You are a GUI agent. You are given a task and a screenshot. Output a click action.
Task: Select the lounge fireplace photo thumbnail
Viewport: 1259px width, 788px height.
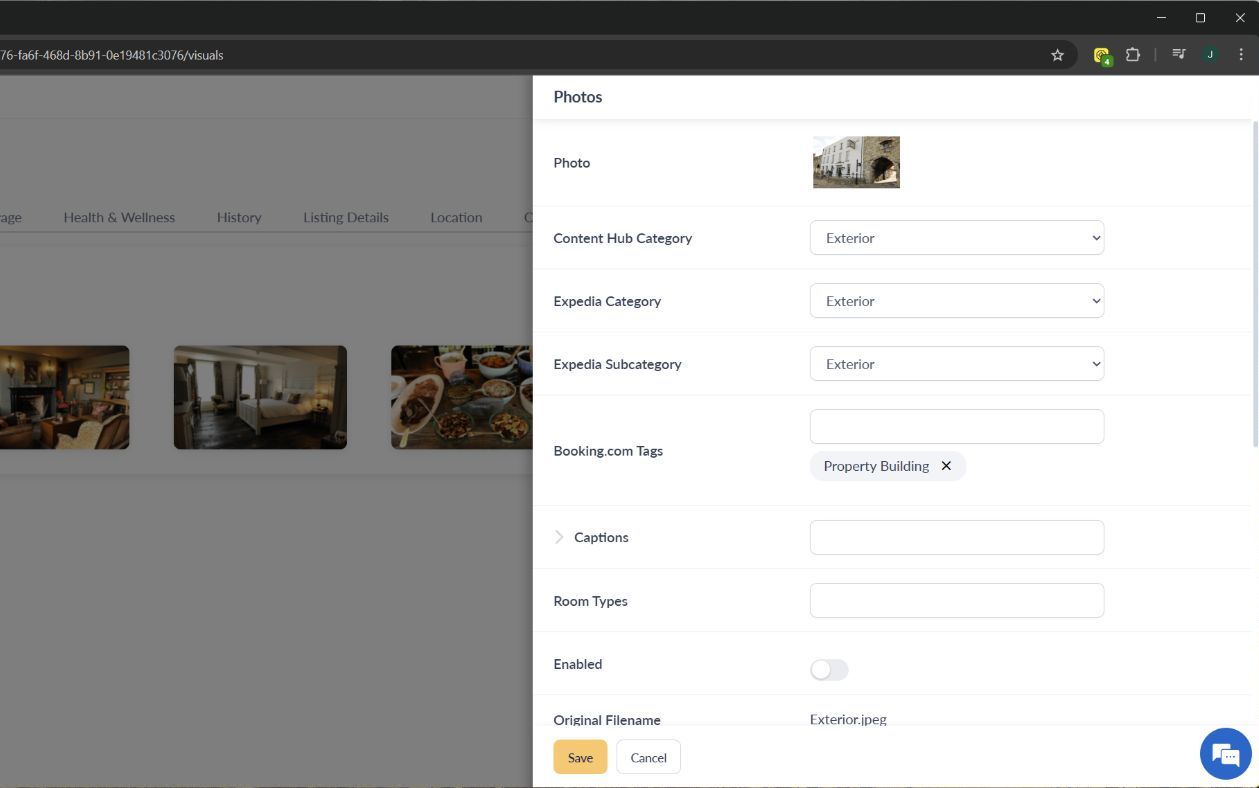tap(64, 397)
